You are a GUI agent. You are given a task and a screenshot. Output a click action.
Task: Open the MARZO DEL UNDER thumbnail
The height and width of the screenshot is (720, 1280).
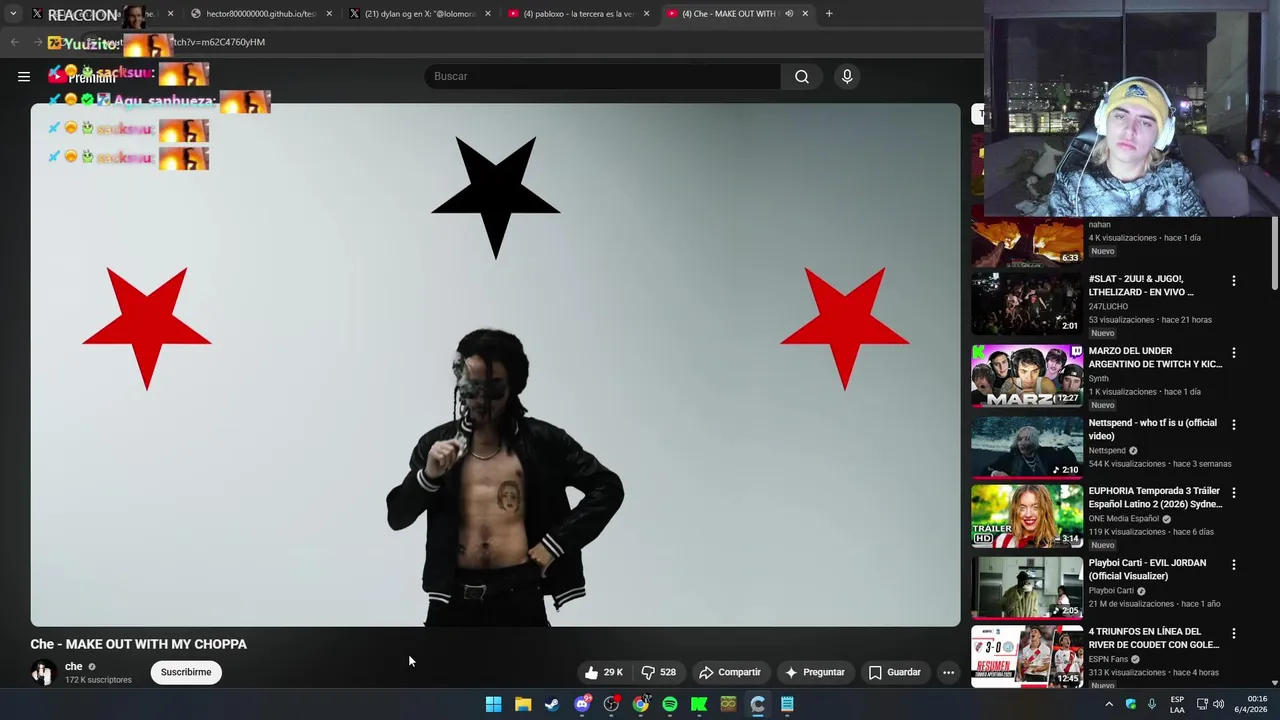click(x=1027, y=376)
